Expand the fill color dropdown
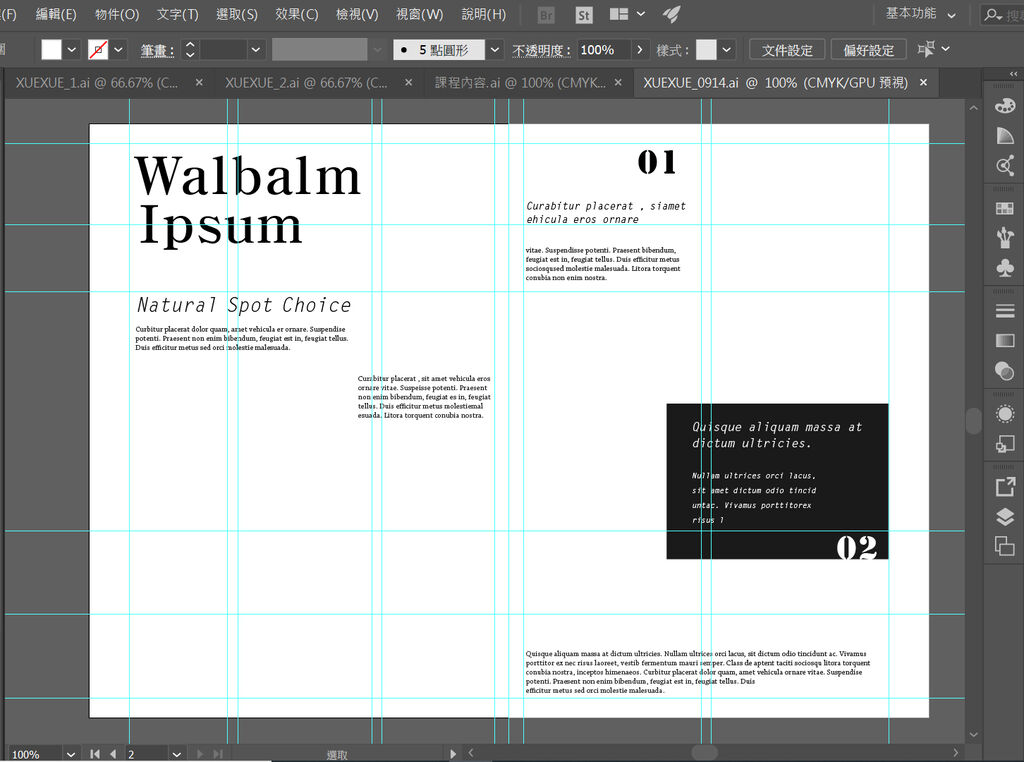Viewport: 1024px width, 762px height. pos(72,50)
